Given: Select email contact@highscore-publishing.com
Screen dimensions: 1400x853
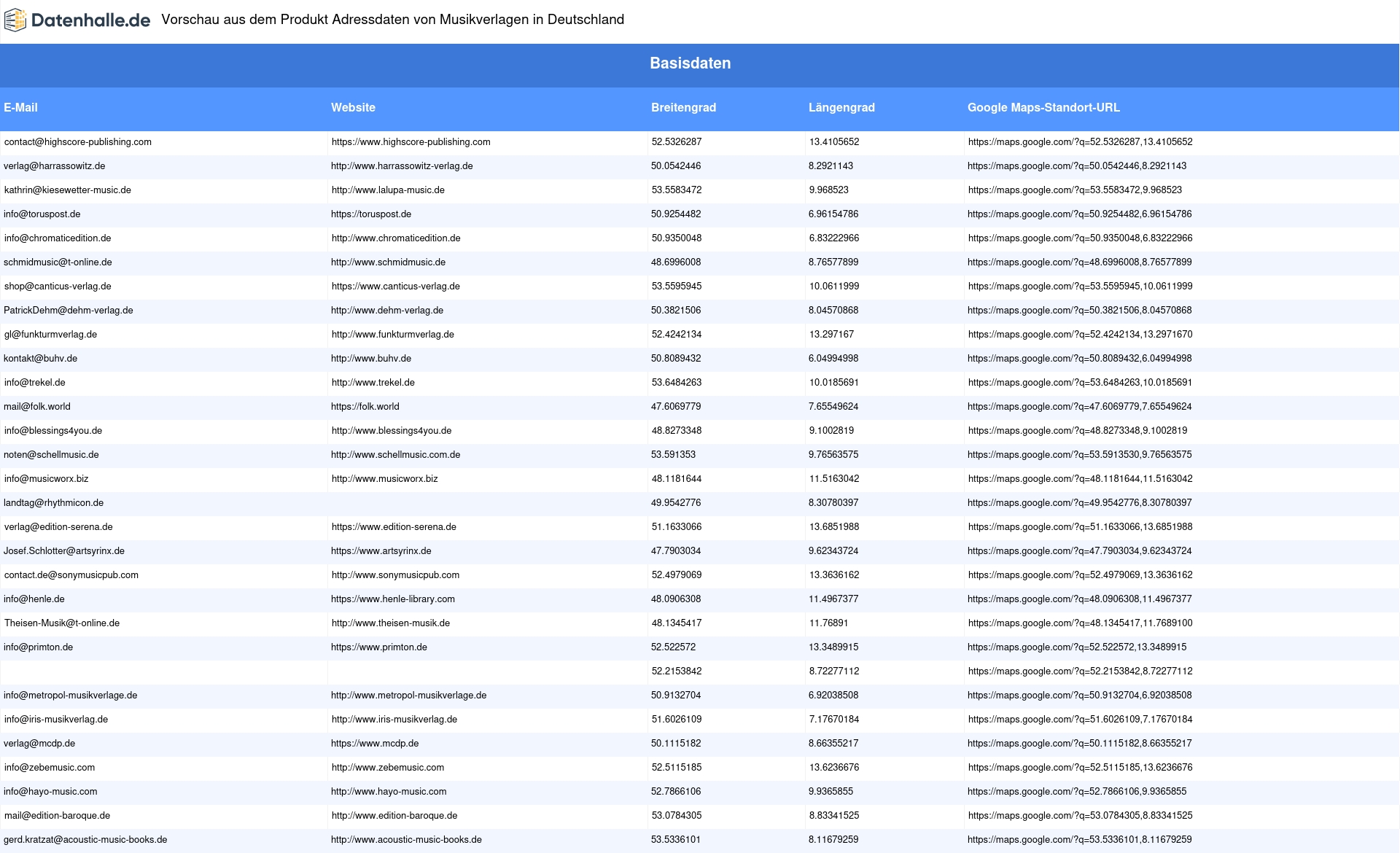Looking at the screenshot, I should 78,142.
